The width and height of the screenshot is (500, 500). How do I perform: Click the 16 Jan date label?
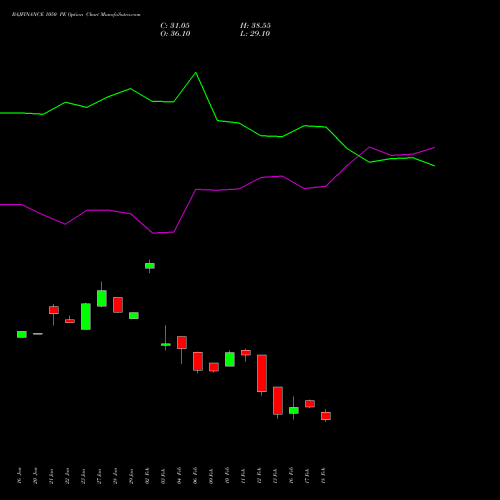(x=19, y=476)
